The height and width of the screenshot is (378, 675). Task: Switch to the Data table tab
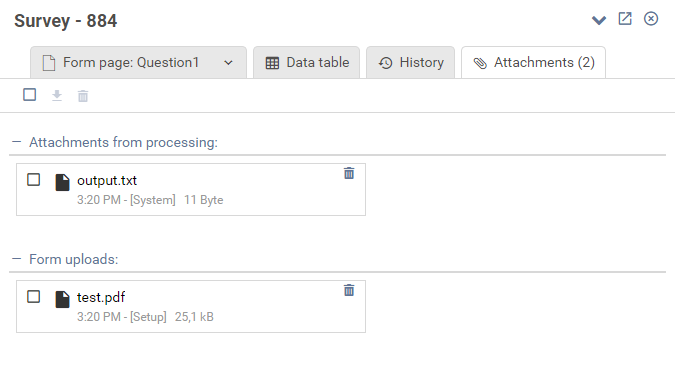(307, 63)
